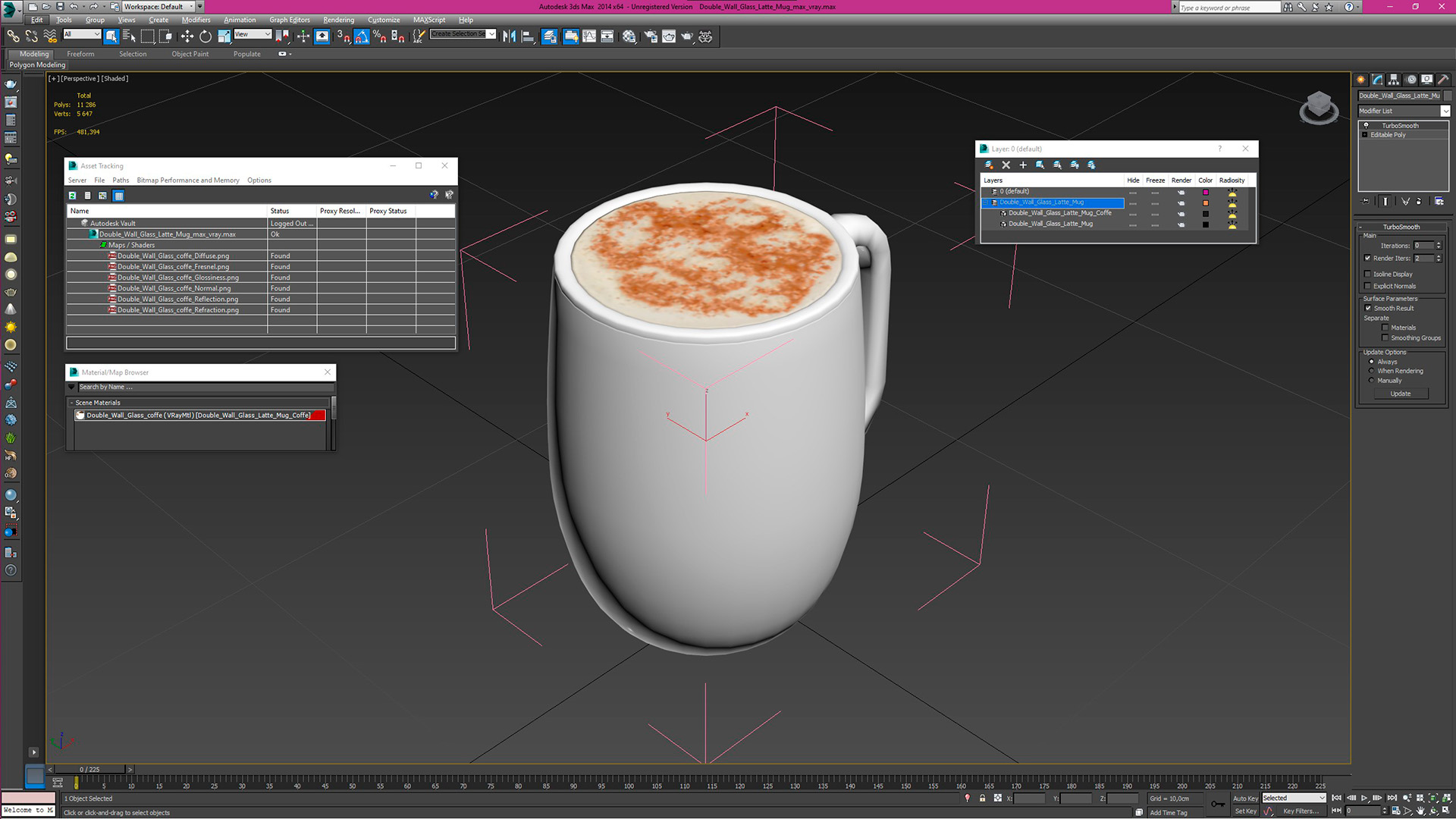Check Separate by Smoothing Groups

pyautogui.click(x=1385, y=338)
